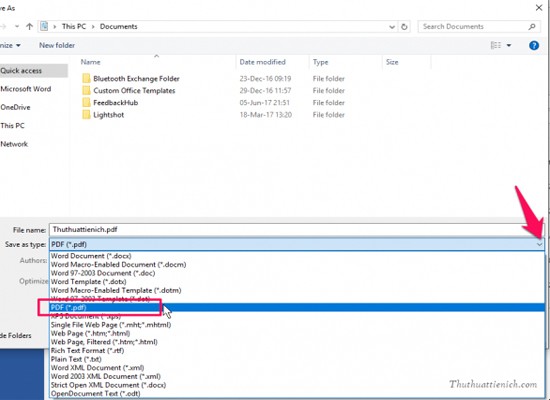Click the File name input field
The width and height of the screenshot is (550, 400).
296,229
